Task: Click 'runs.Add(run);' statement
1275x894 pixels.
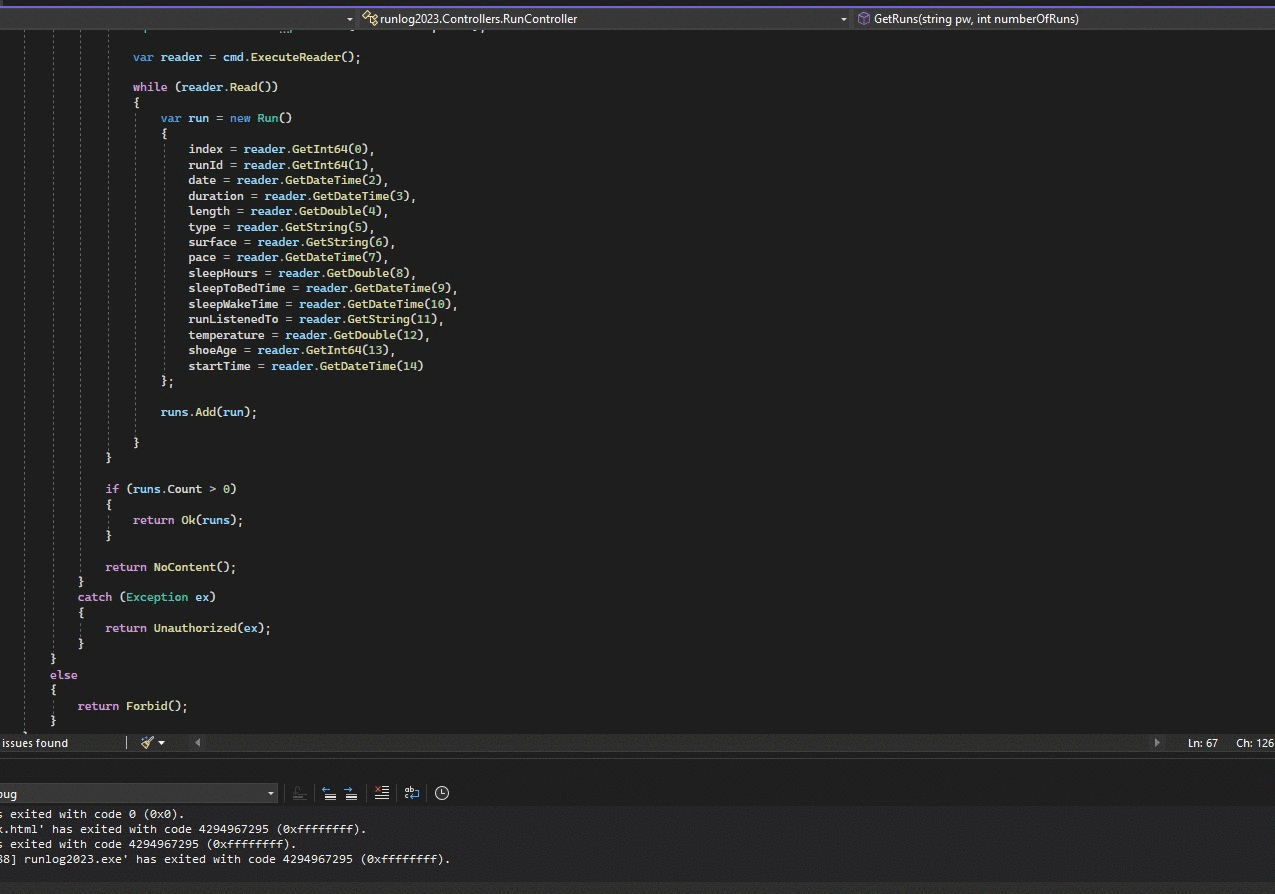Action: pyautogui.click(x=209, y=412)
